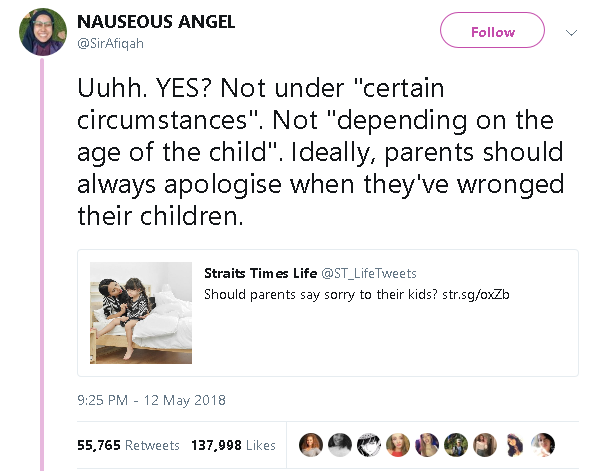Click the sixth liker avatar with green outdoor background

click(x=456, y=444)
